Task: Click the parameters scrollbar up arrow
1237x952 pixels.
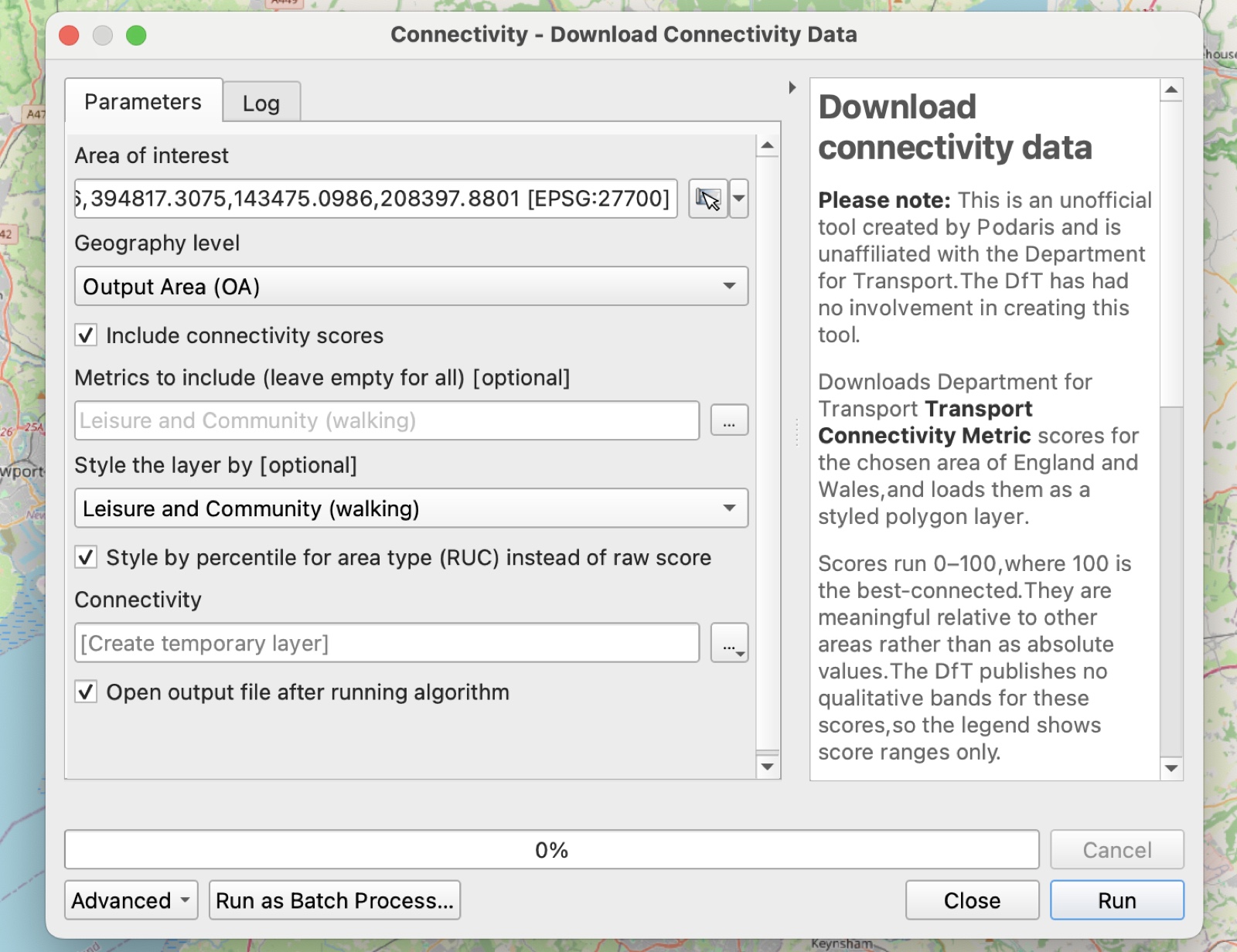Action: pos(767,145)
